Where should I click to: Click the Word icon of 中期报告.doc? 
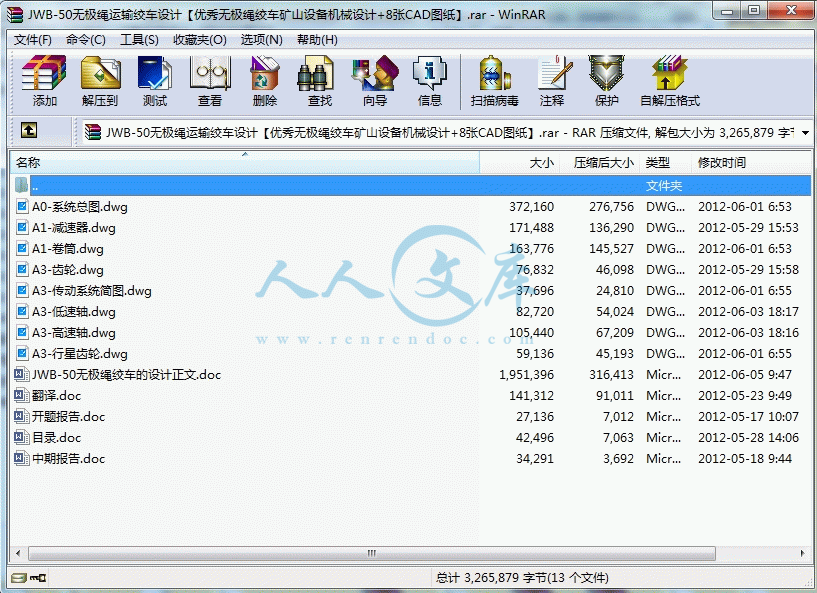click(21, 459)
